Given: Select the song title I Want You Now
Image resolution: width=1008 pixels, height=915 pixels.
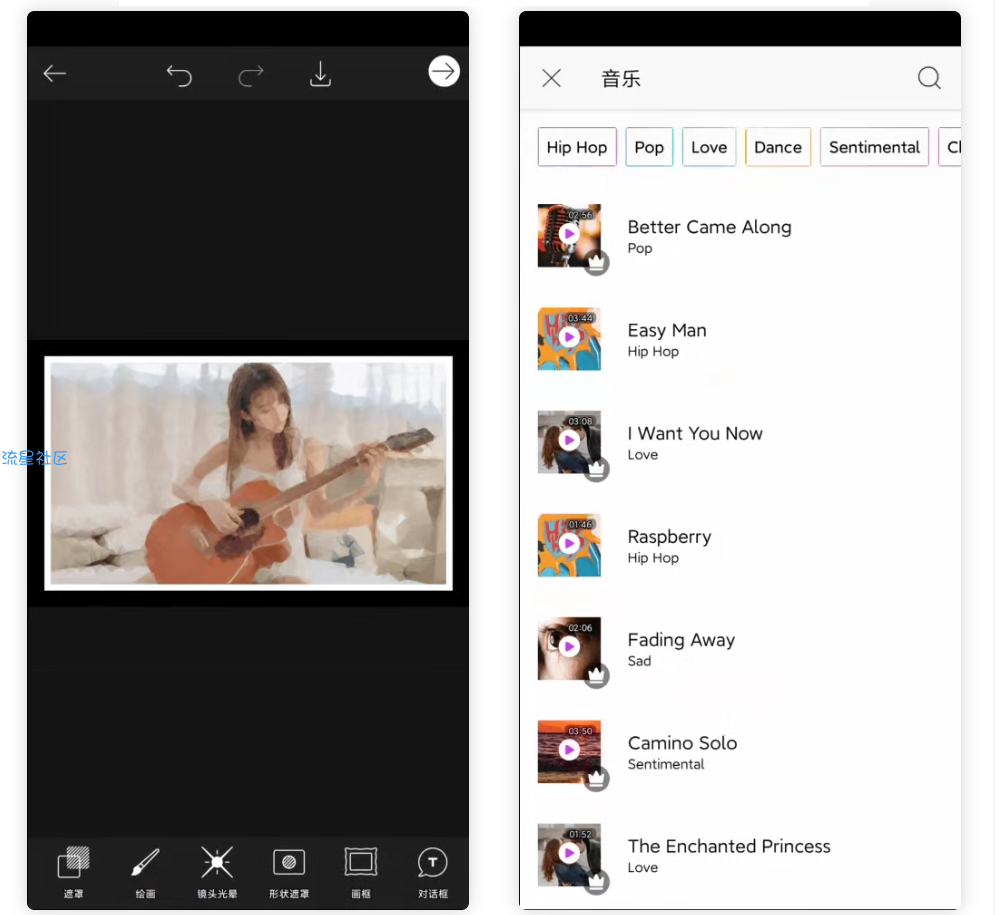Looking at the screenshot, I should pos(695,433).
